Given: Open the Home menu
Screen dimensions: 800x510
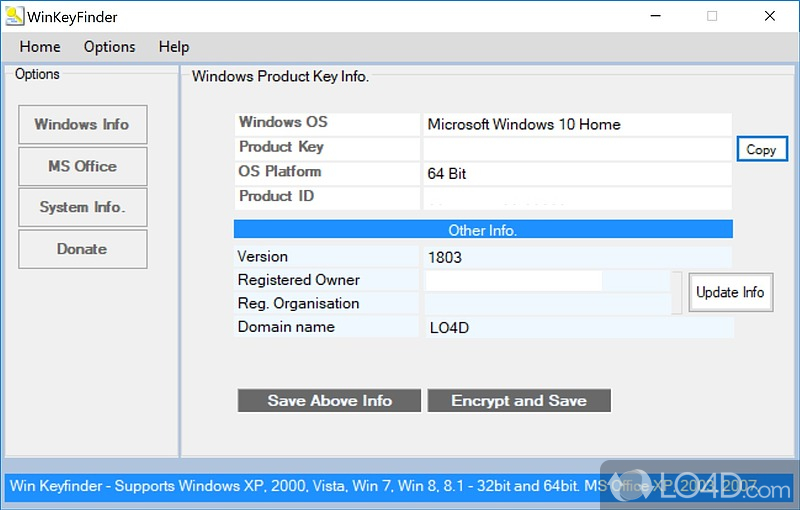Looking at the screenshot, I should tap(40, 47).
